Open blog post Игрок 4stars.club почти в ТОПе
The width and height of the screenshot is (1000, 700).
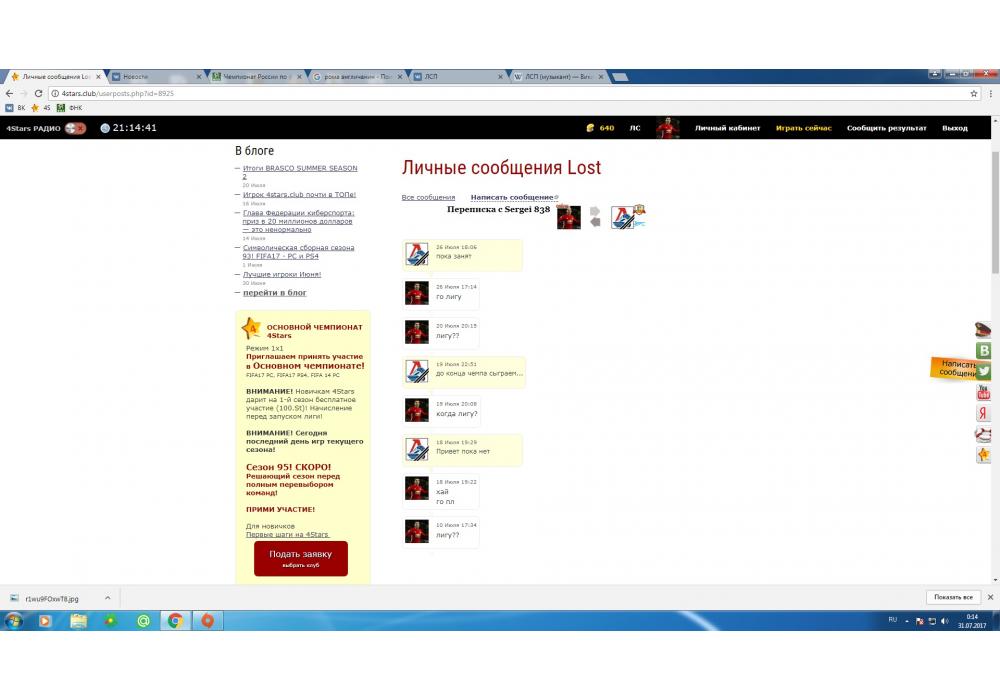[299, 194]
